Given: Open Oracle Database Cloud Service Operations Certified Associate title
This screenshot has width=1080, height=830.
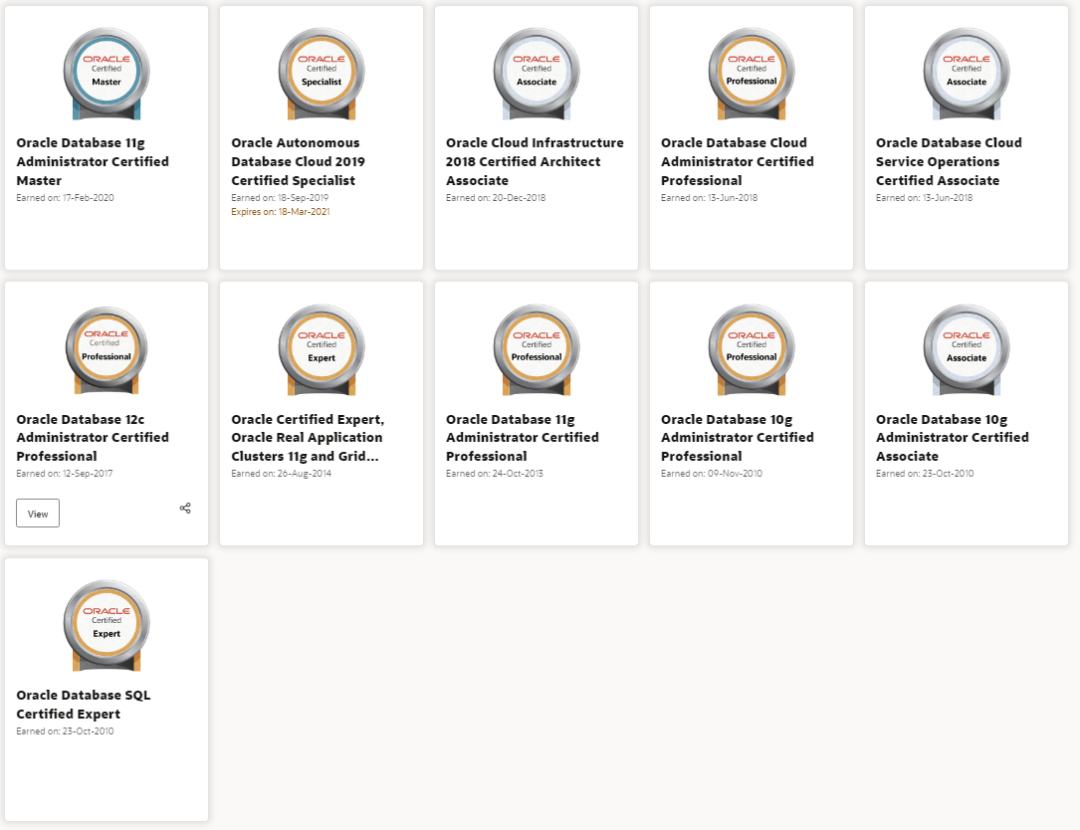Looking at the screenshot, I should [948, 161].
